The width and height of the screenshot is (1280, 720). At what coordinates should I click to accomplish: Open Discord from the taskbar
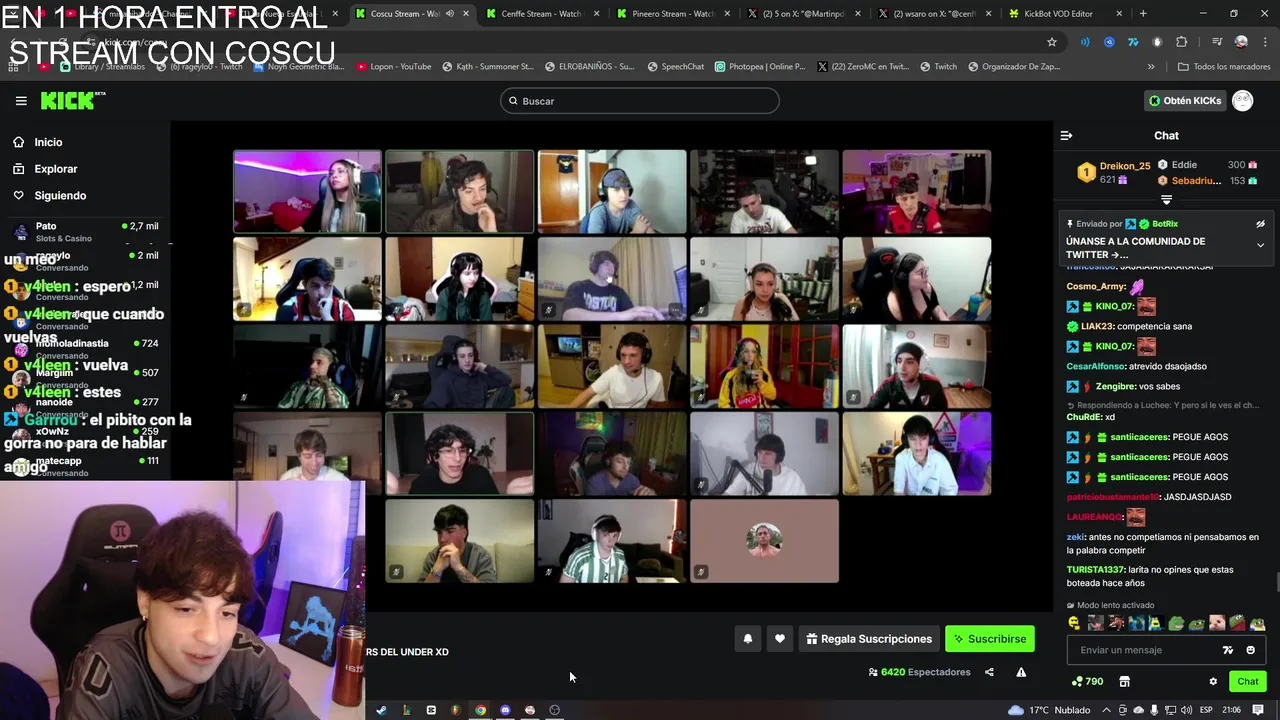point(505,710)
